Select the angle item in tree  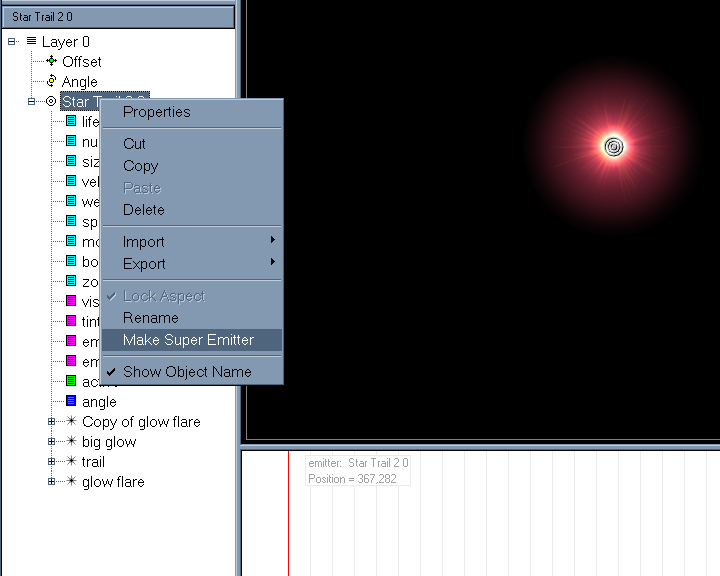coord(99,402)
